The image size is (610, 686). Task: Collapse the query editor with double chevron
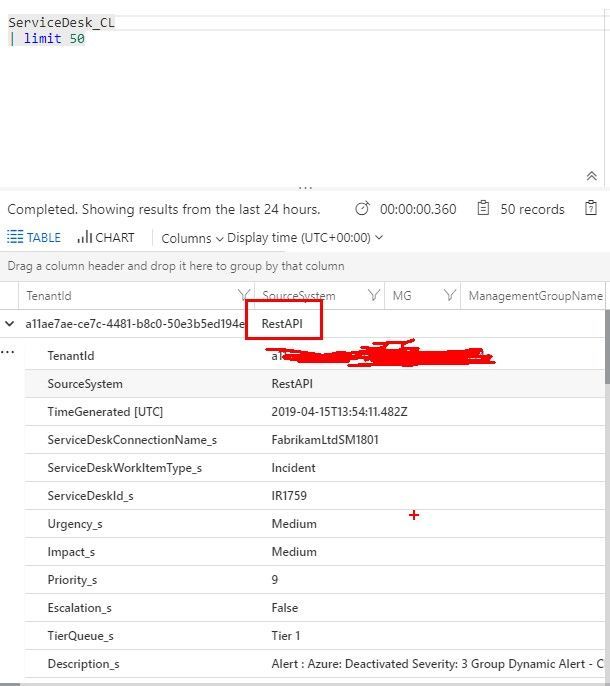(592, 176)
